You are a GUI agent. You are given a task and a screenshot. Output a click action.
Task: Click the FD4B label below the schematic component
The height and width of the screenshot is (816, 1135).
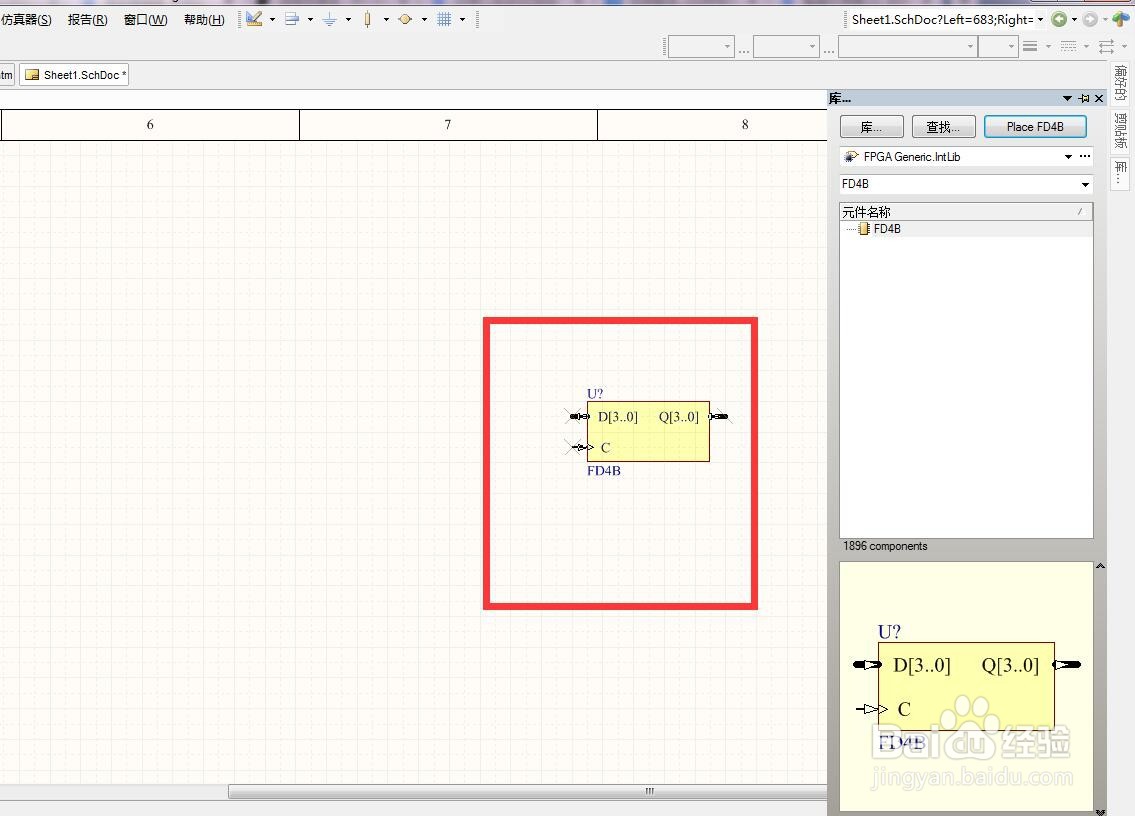tap(604, 471)
